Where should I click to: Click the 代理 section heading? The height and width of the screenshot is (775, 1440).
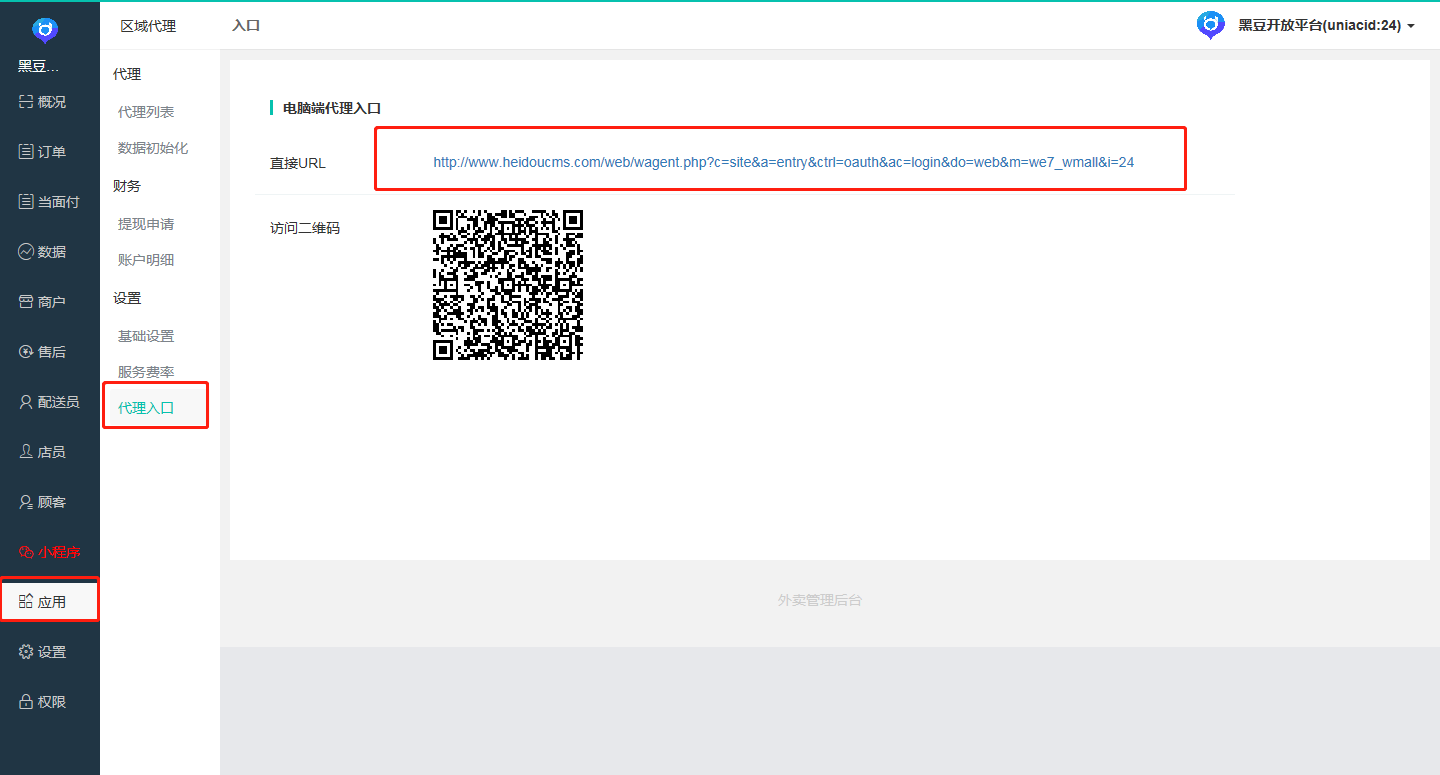[x=127, y=74]
